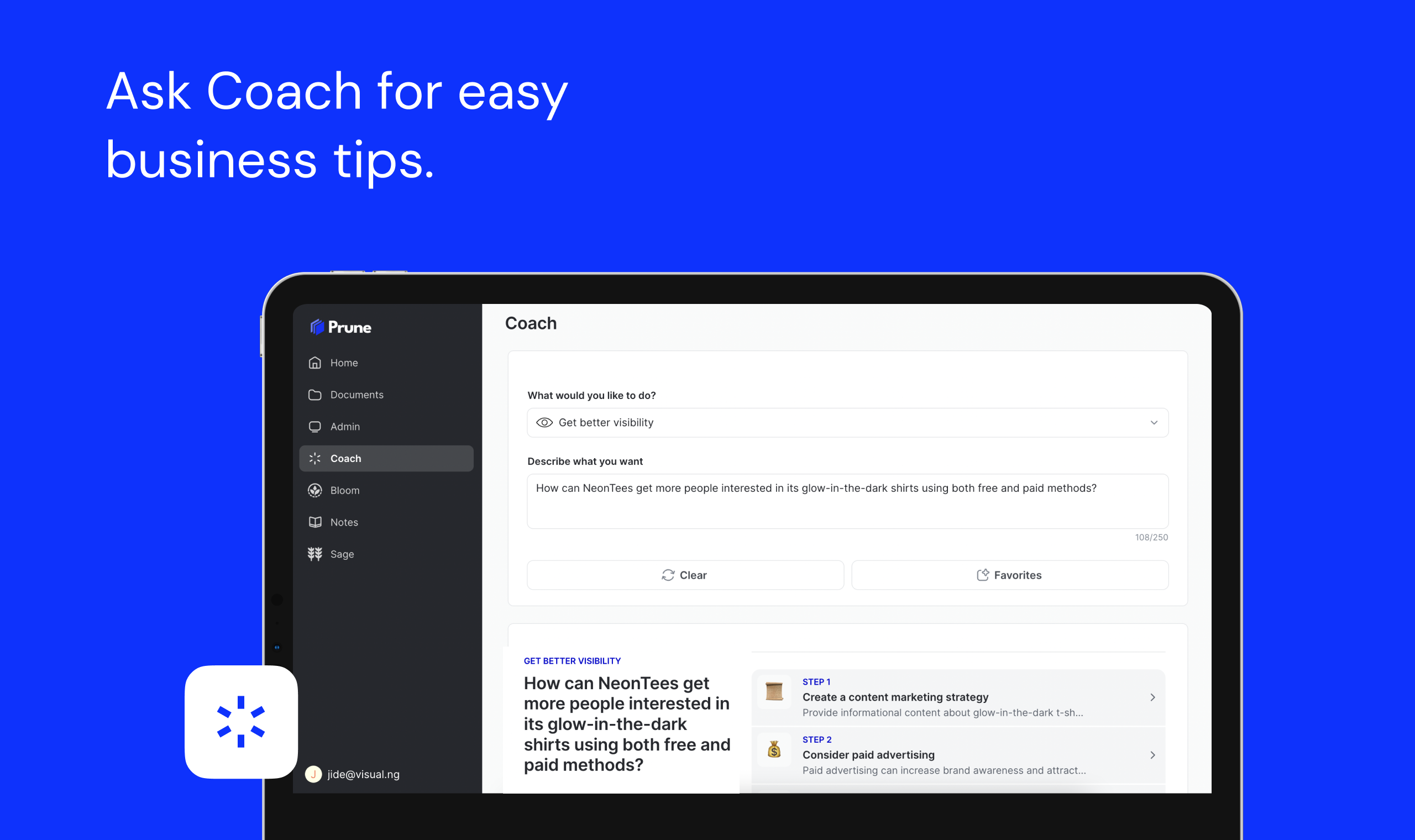
Task: Expand Step 2 paid advertising chevron
Action: (1152, 755)
